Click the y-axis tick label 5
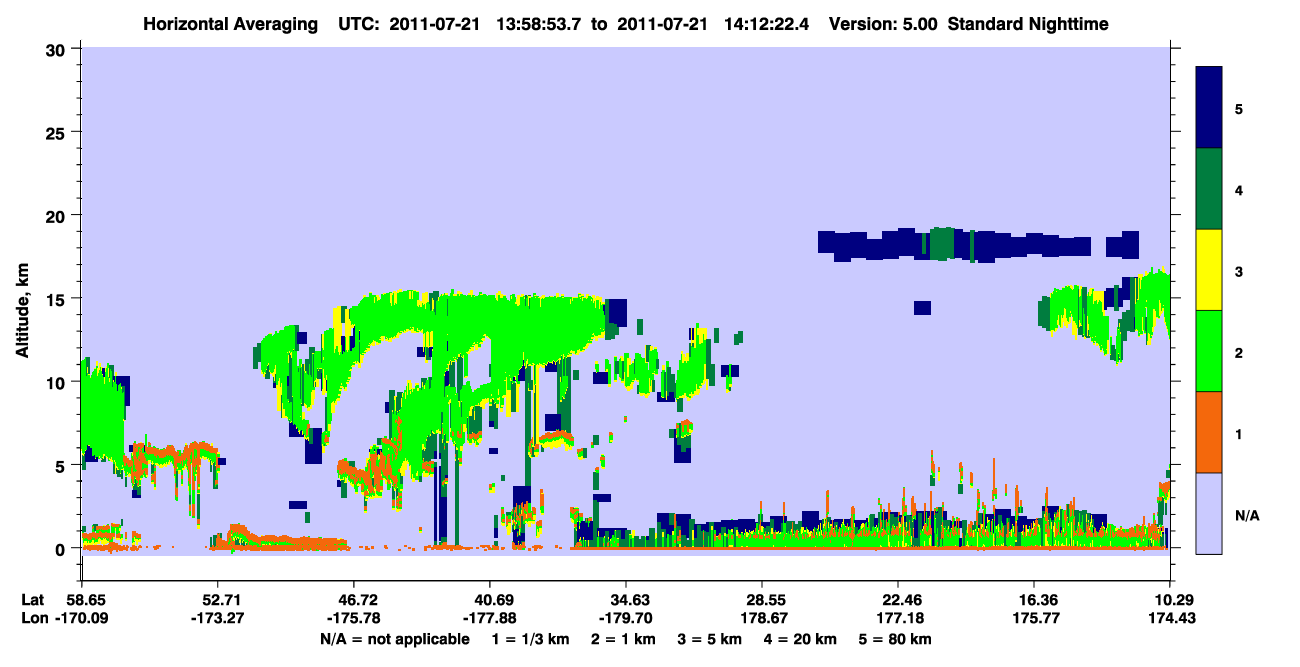 click(61, 465)
